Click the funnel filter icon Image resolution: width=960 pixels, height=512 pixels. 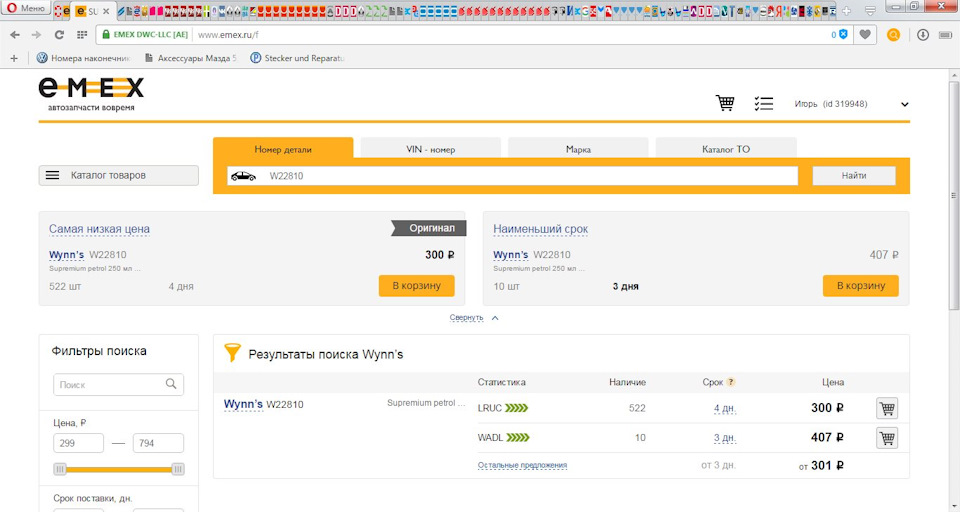click(232, 352)
